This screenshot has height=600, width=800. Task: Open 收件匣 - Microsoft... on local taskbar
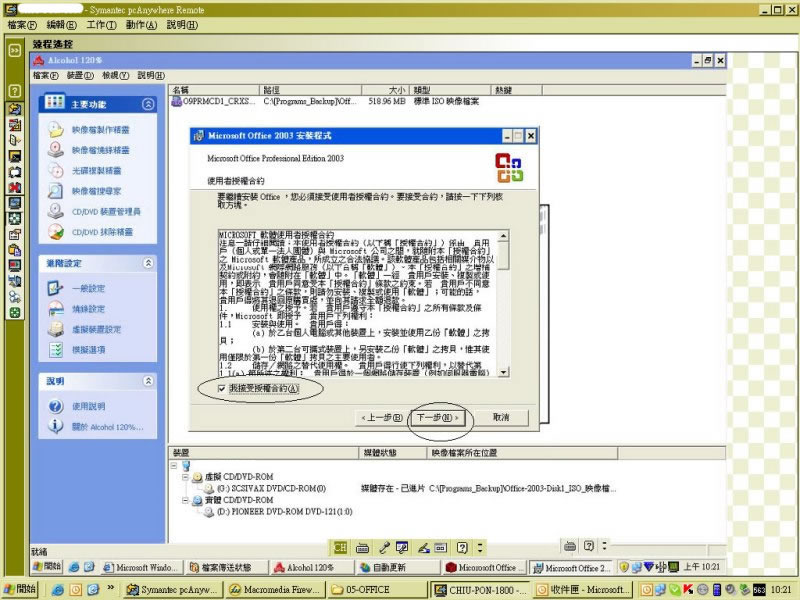pyautogui.click(x=582, y=590)
